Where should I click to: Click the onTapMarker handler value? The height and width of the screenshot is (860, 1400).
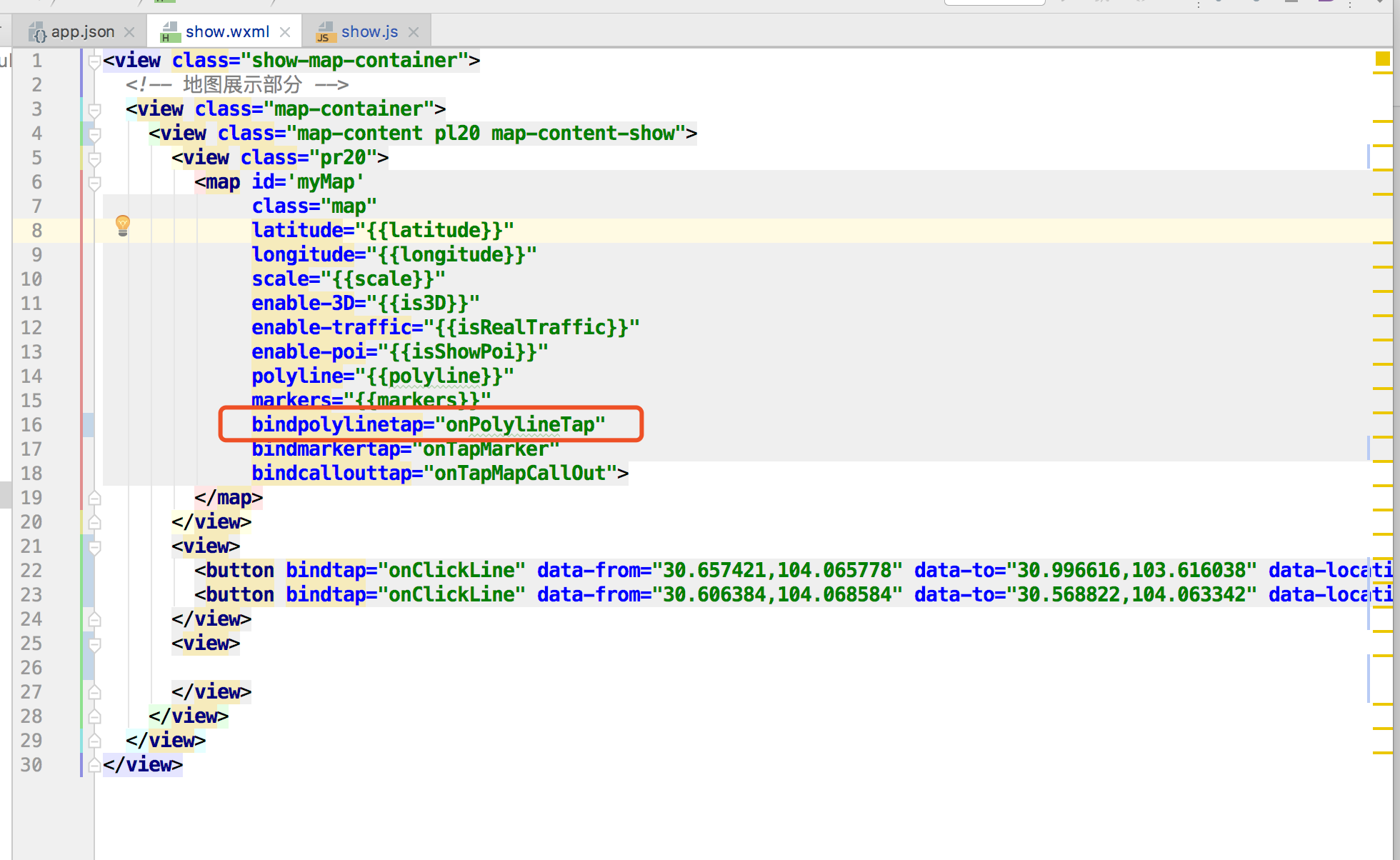click(486, 449)
